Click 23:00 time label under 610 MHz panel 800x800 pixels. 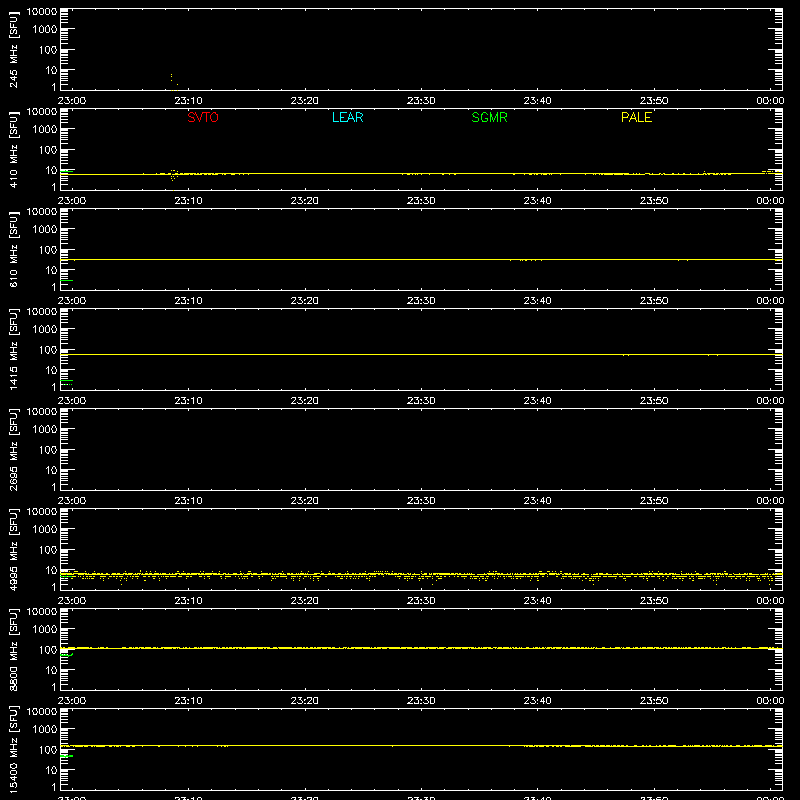[71, 301]
